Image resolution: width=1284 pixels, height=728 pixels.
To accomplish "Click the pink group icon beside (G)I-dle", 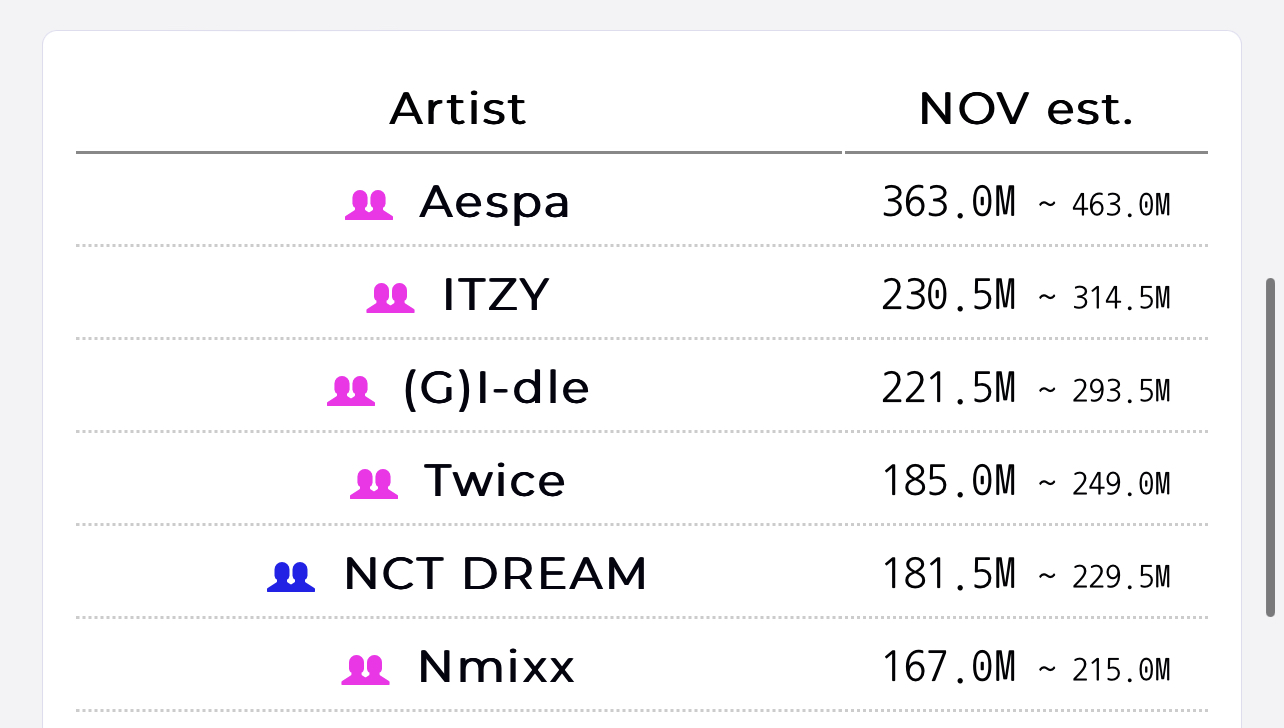I will point(351,390).
